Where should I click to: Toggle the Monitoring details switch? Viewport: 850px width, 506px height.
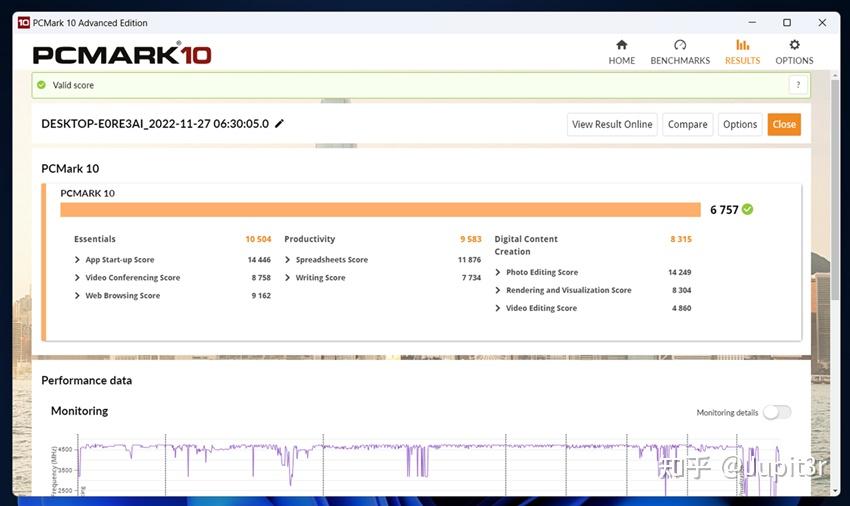click(777, 412)
